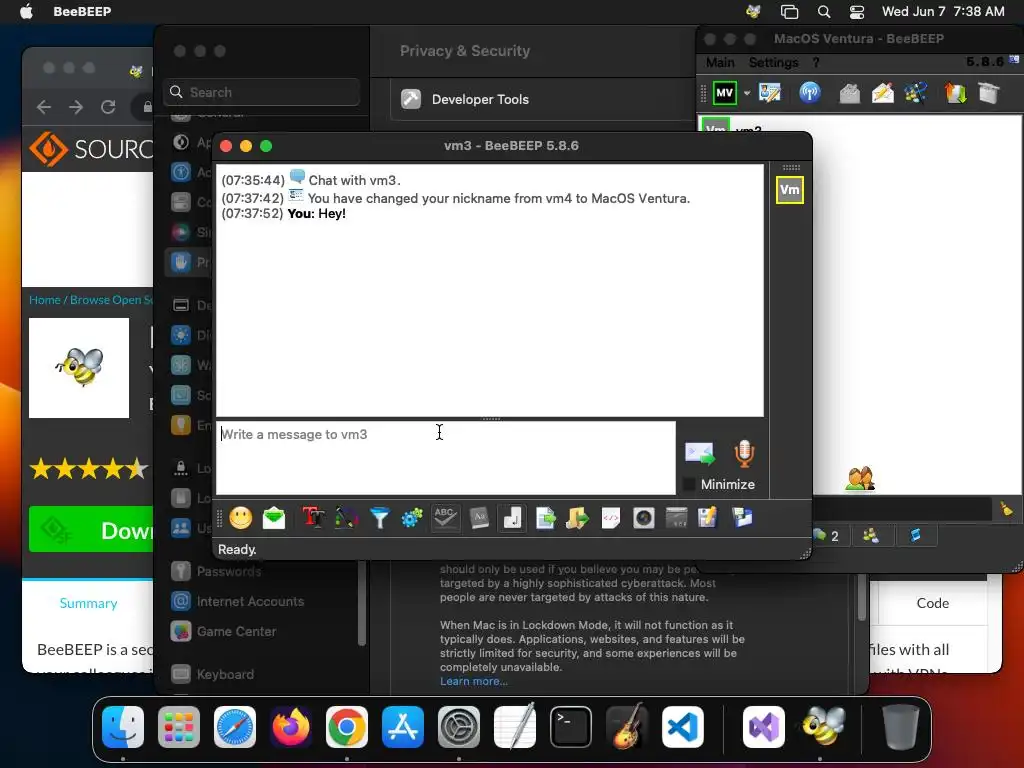This screenshot has width=1024, height=768.
Task: Open Control Center in the menu bar
Action: pyautogui.click(x=857, y=11)
